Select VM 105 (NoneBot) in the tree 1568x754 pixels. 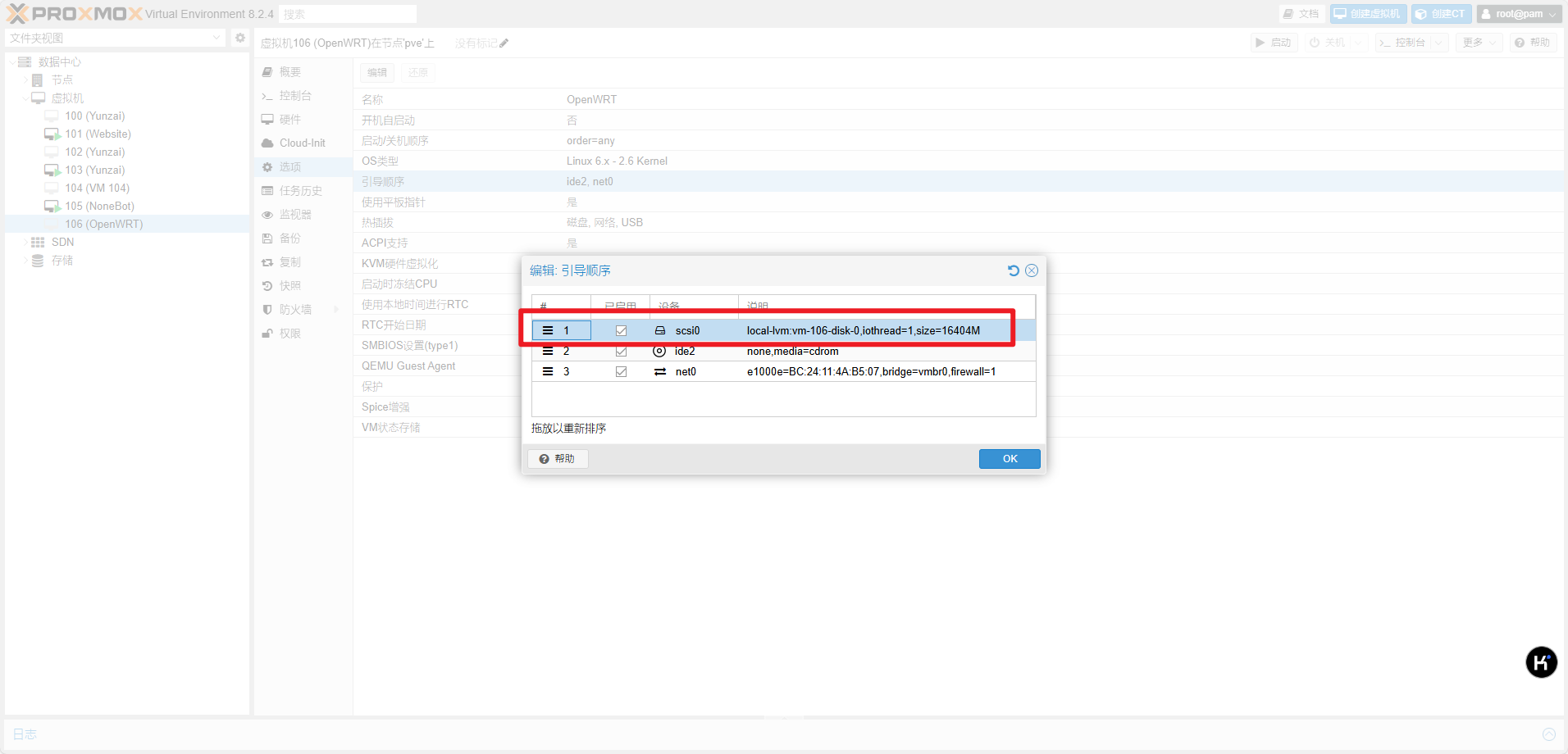99,207
